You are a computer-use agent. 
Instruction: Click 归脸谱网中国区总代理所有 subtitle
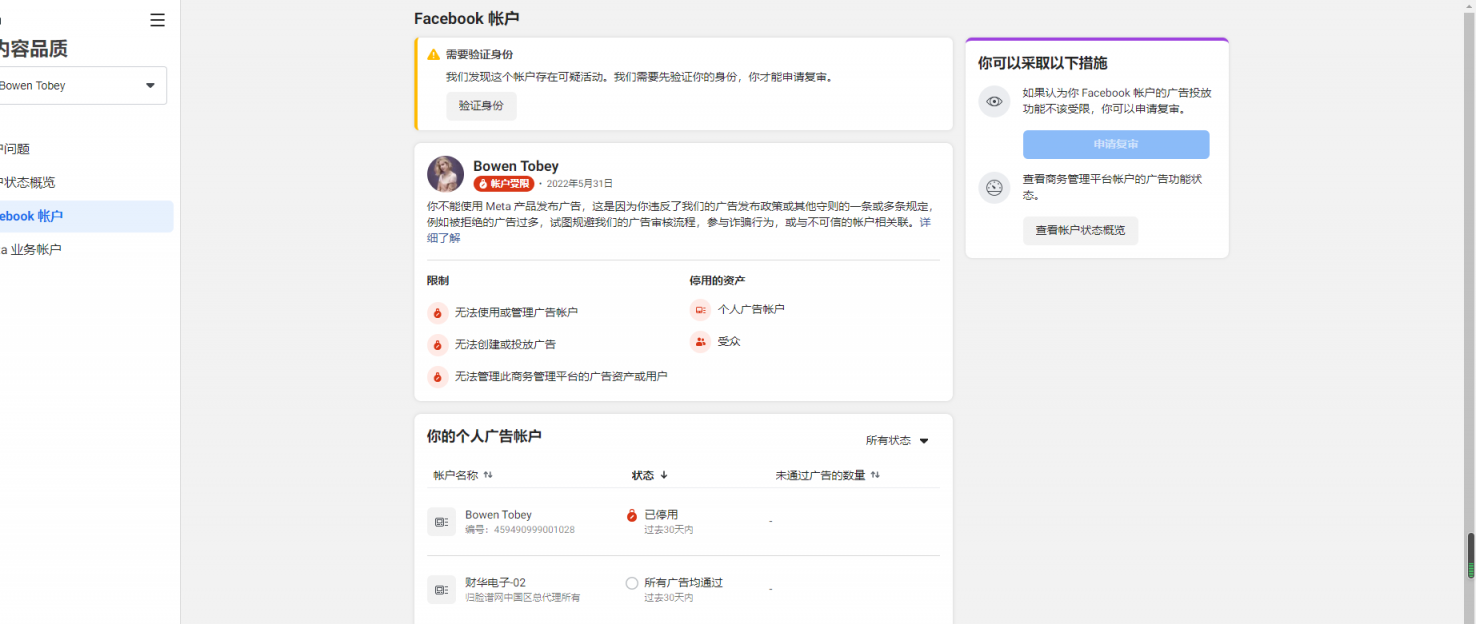pos(522,598)
